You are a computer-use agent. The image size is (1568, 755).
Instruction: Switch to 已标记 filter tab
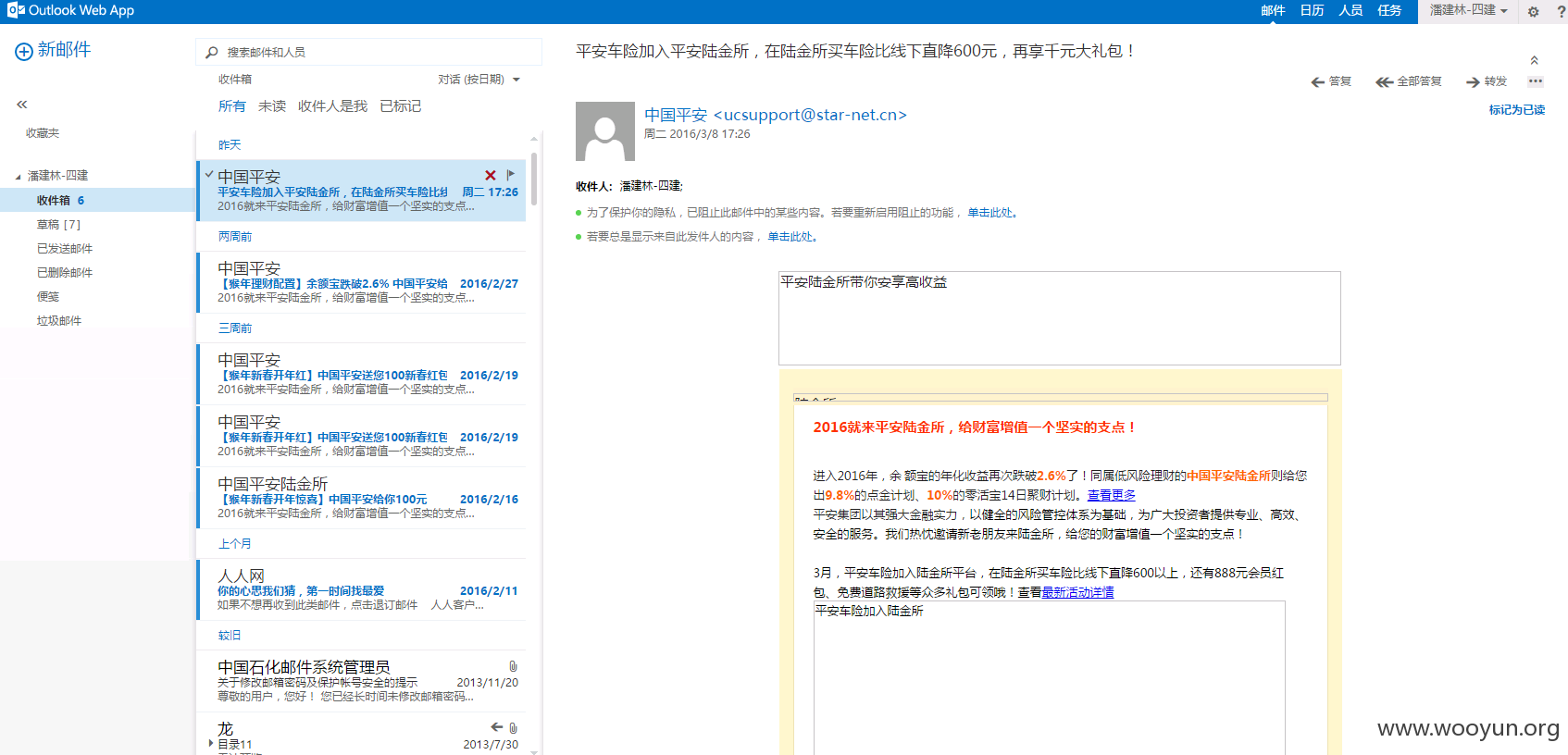[x=400, y=106]
